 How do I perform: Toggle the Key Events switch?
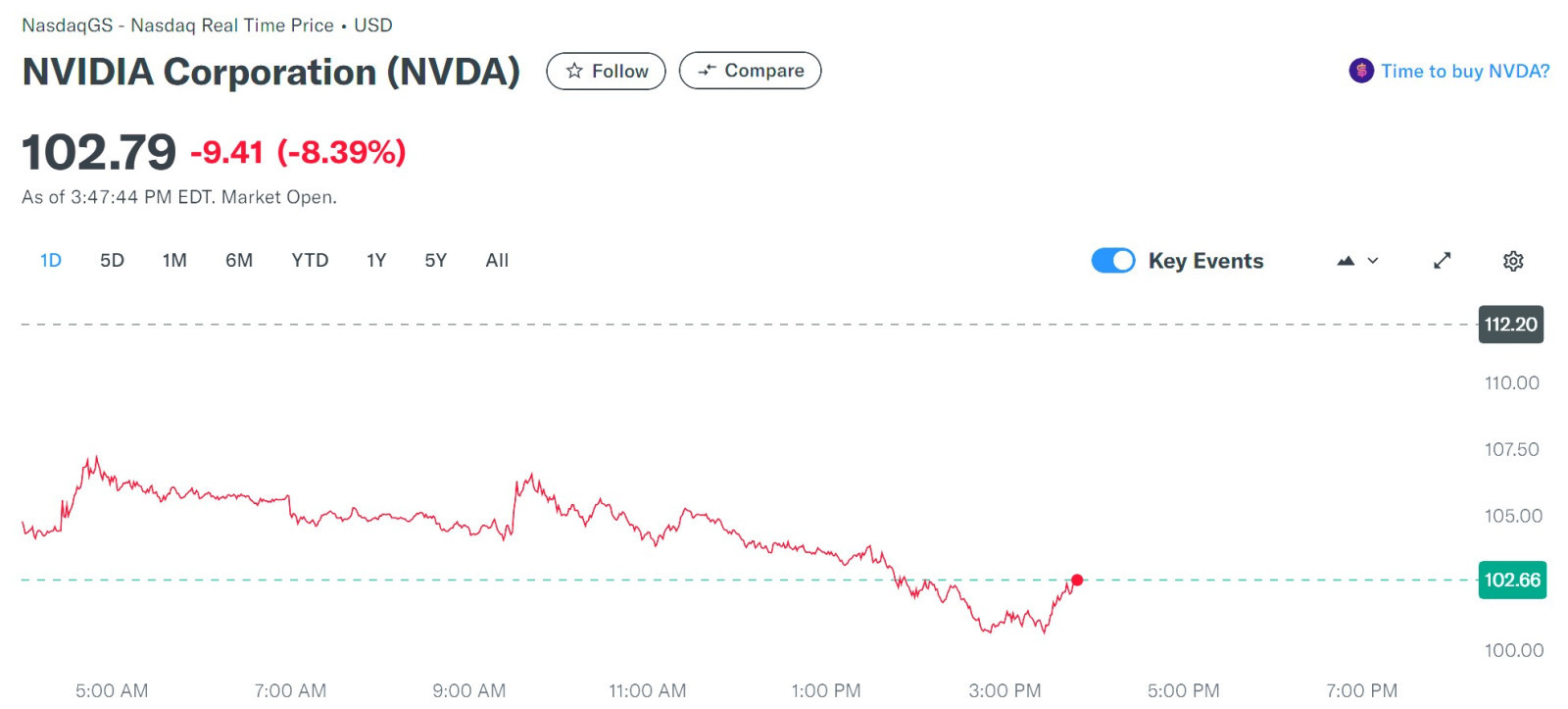[1113, 261]
